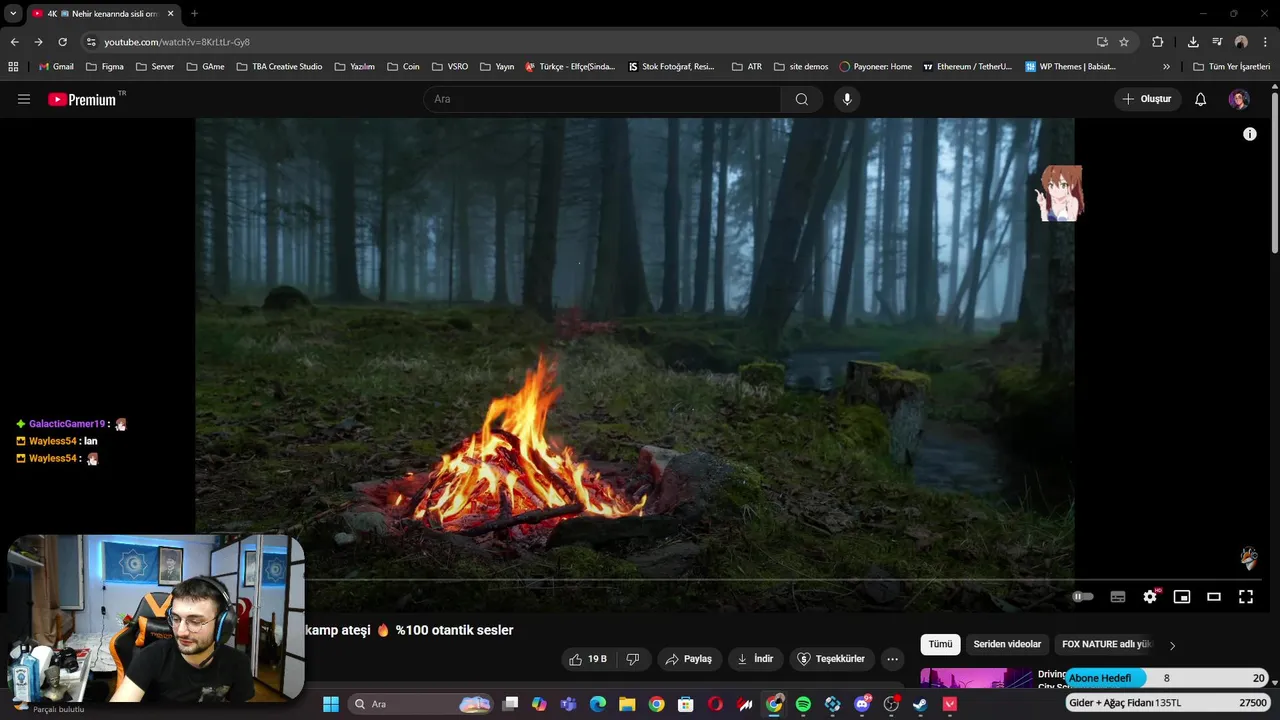Open a new browser tab
The width and height of the screenshot is (1280, 720).
194,13
